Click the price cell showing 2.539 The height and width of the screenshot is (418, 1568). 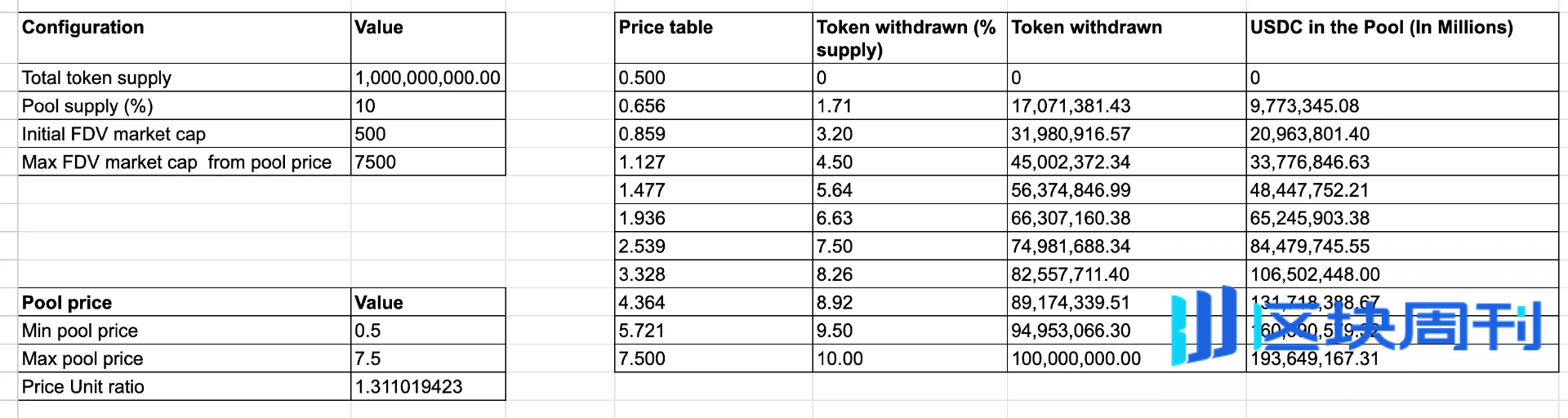click(713, 247)
